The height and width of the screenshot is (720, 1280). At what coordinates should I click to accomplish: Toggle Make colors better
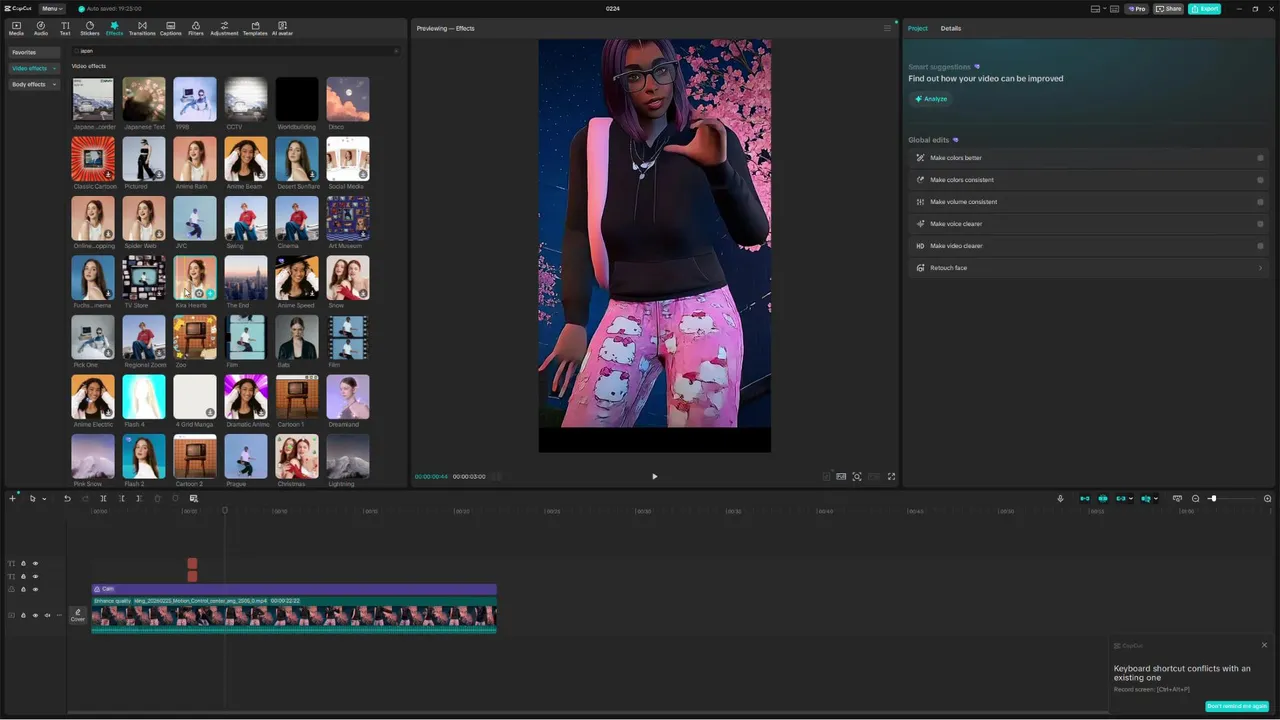click(1260, 158)
